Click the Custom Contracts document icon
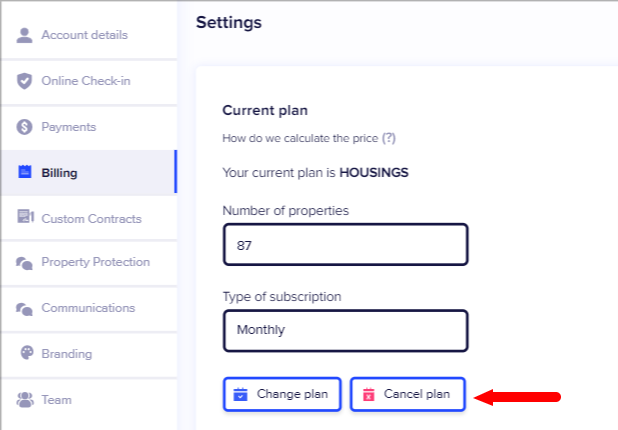618x430 pixels. click(25, 218)
